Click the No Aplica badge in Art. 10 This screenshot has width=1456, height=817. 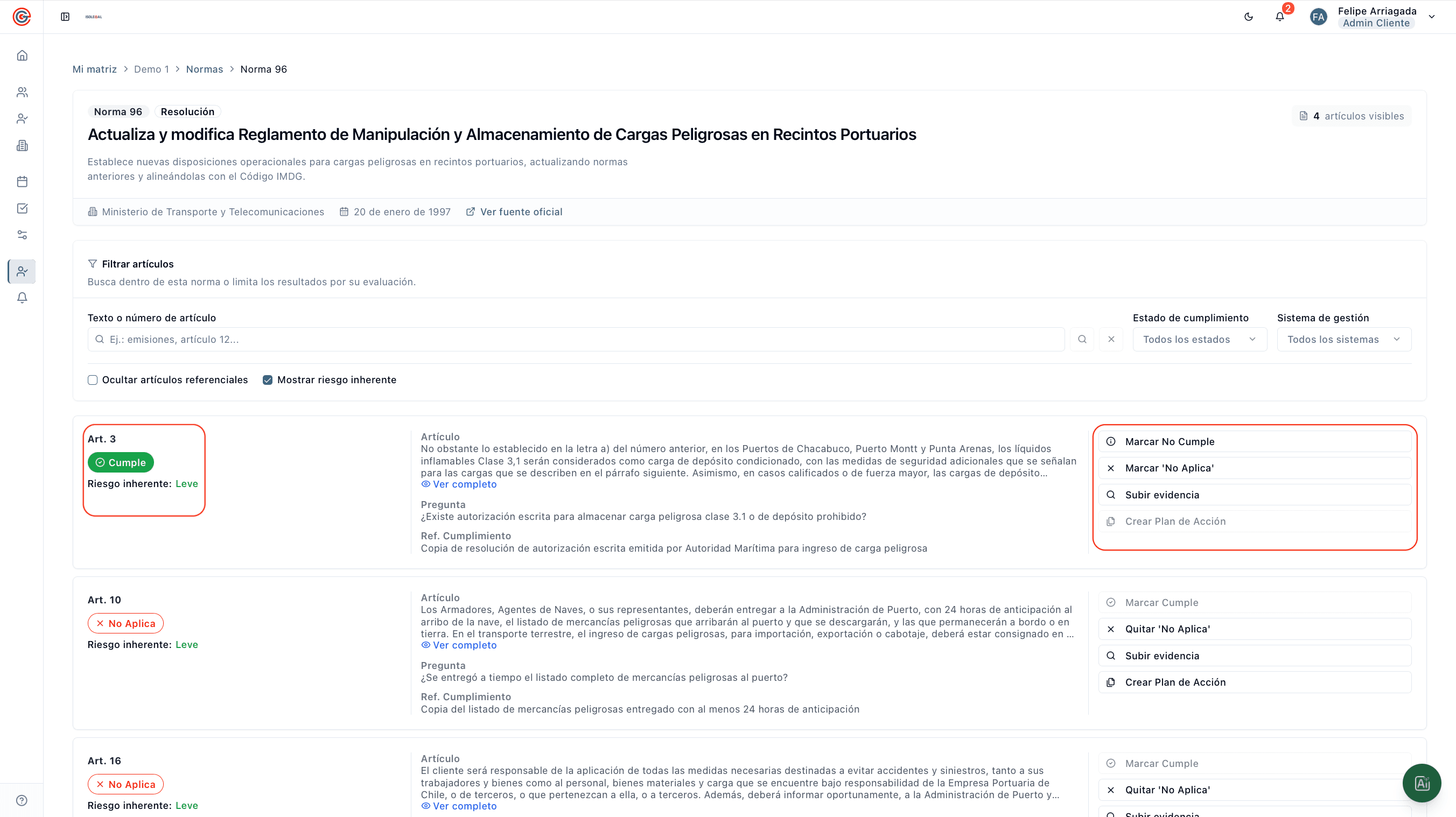[125, 623]
